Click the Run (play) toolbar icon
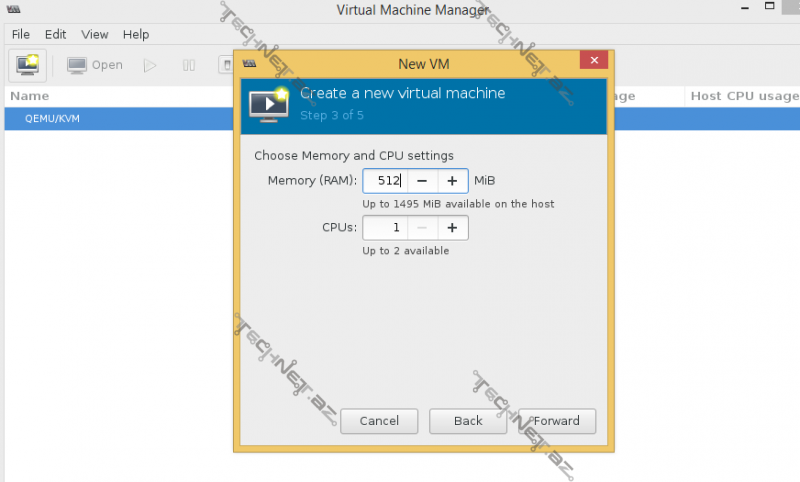The image size is (800, 482). (x=149, y=65)
